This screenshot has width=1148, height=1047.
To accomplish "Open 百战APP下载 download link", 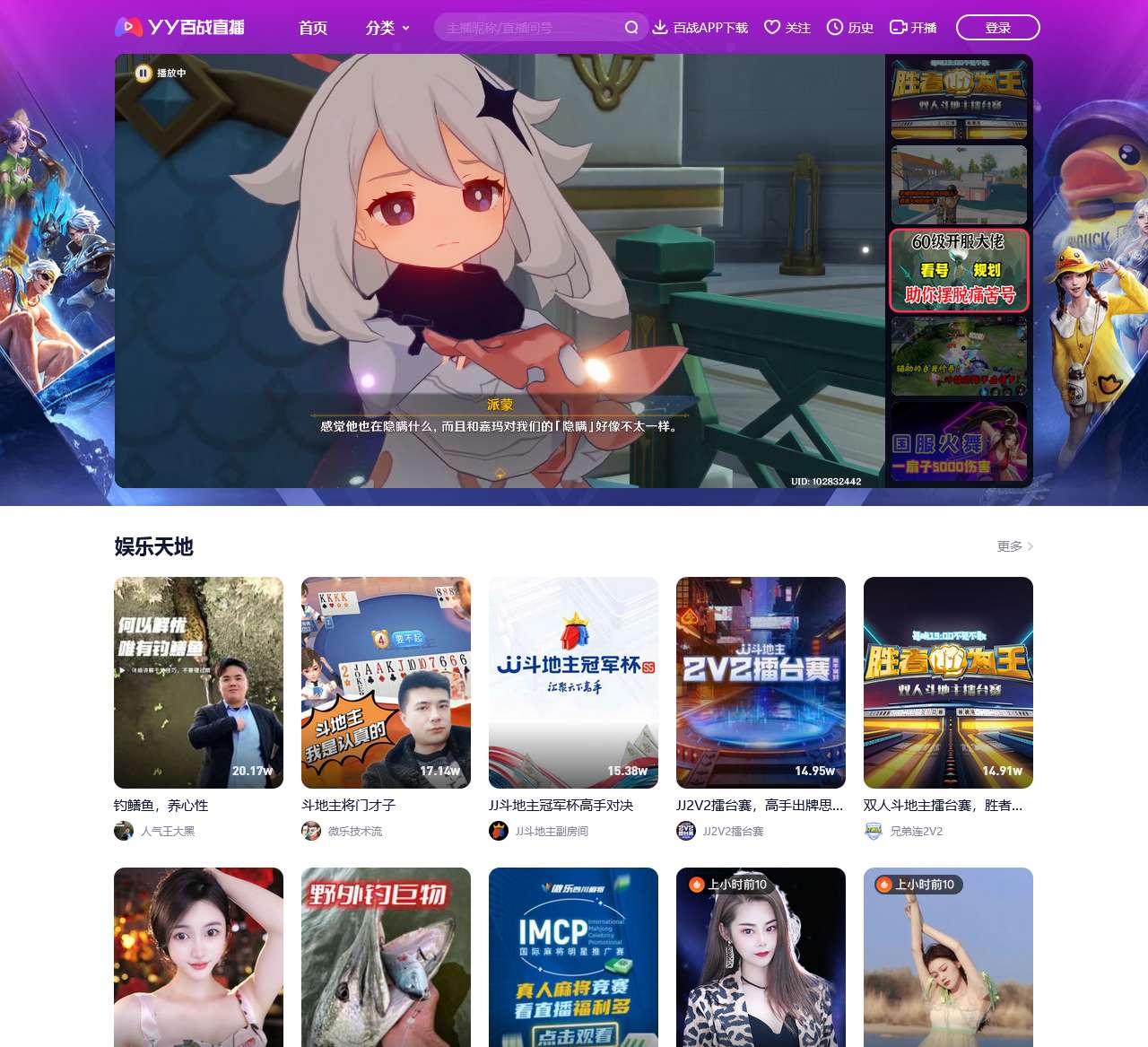I will click(700, 28).
